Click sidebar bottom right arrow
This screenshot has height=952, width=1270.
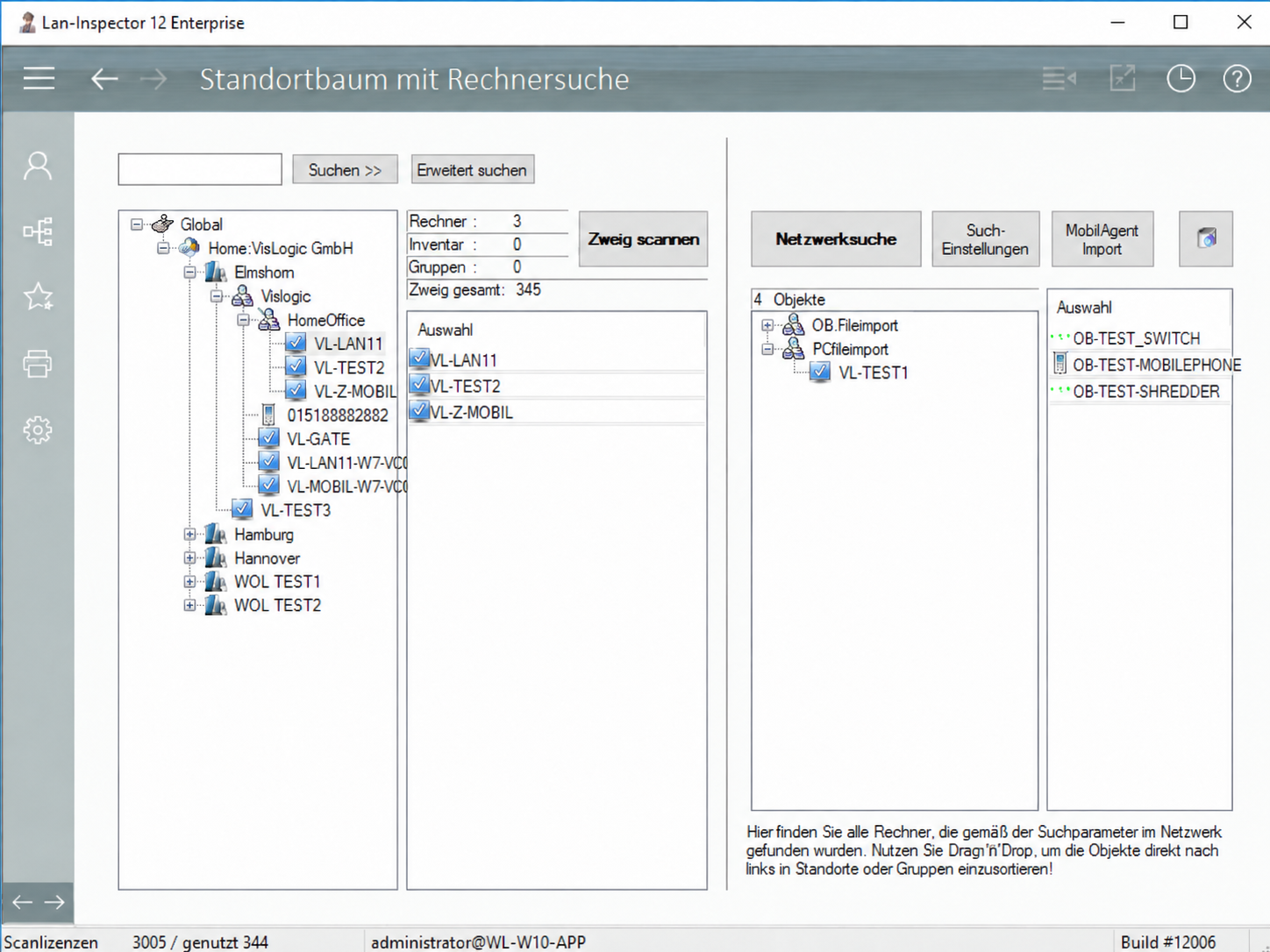(x=54, y=902)
